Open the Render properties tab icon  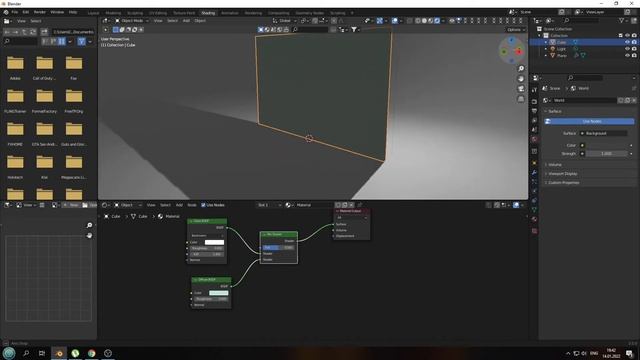pos(534,101)
